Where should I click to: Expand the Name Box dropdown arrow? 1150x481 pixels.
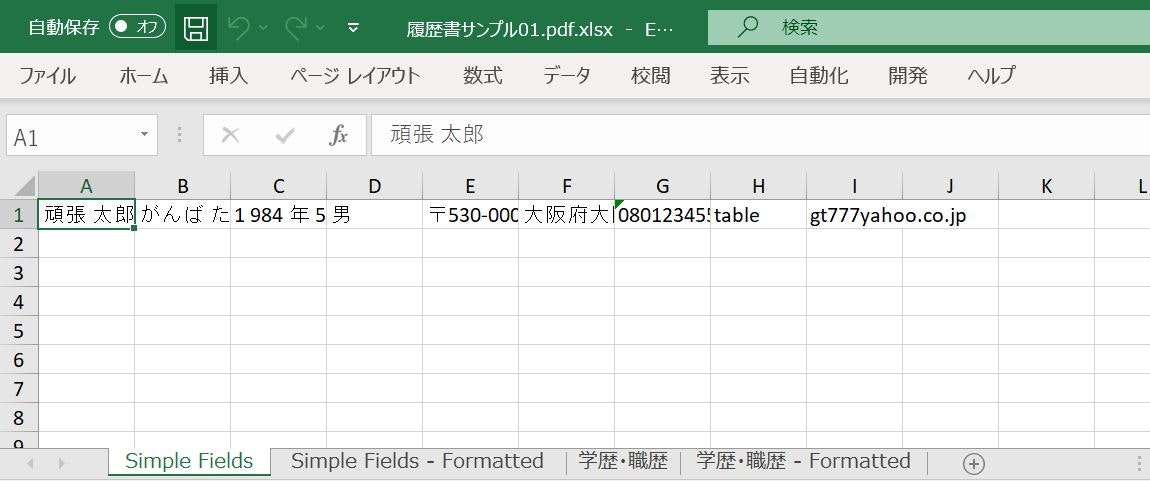pos(144,135)
